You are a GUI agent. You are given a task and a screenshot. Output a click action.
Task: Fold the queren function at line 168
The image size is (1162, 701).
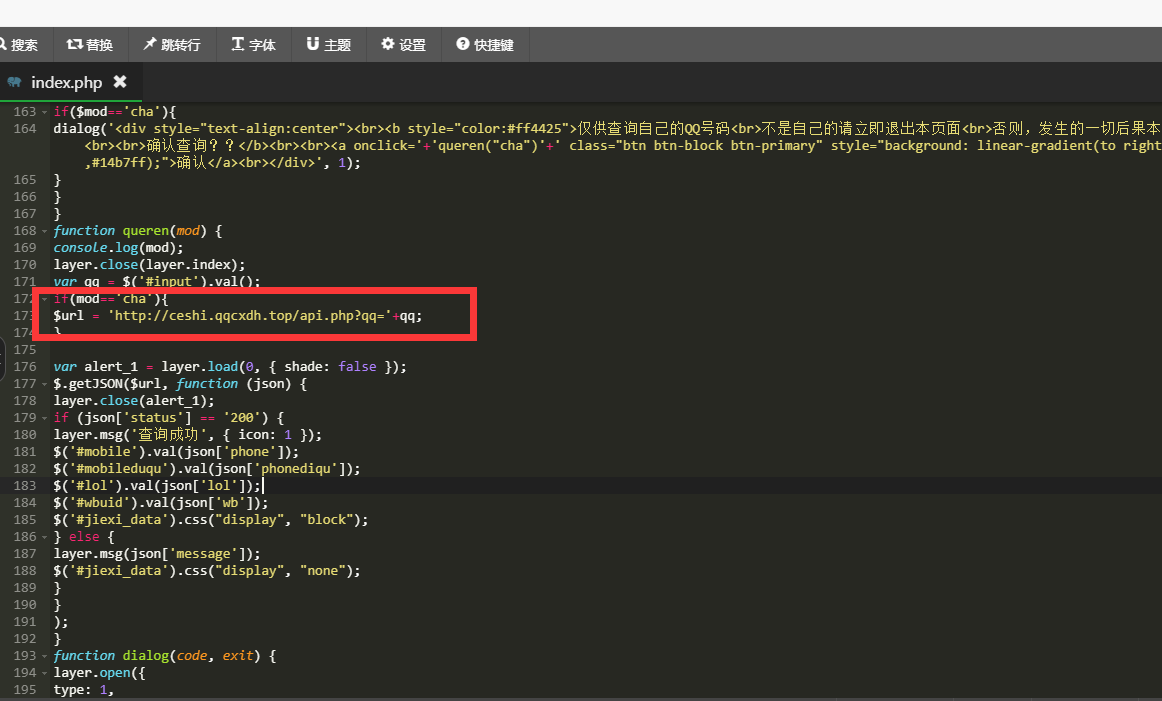click(45, 231)
